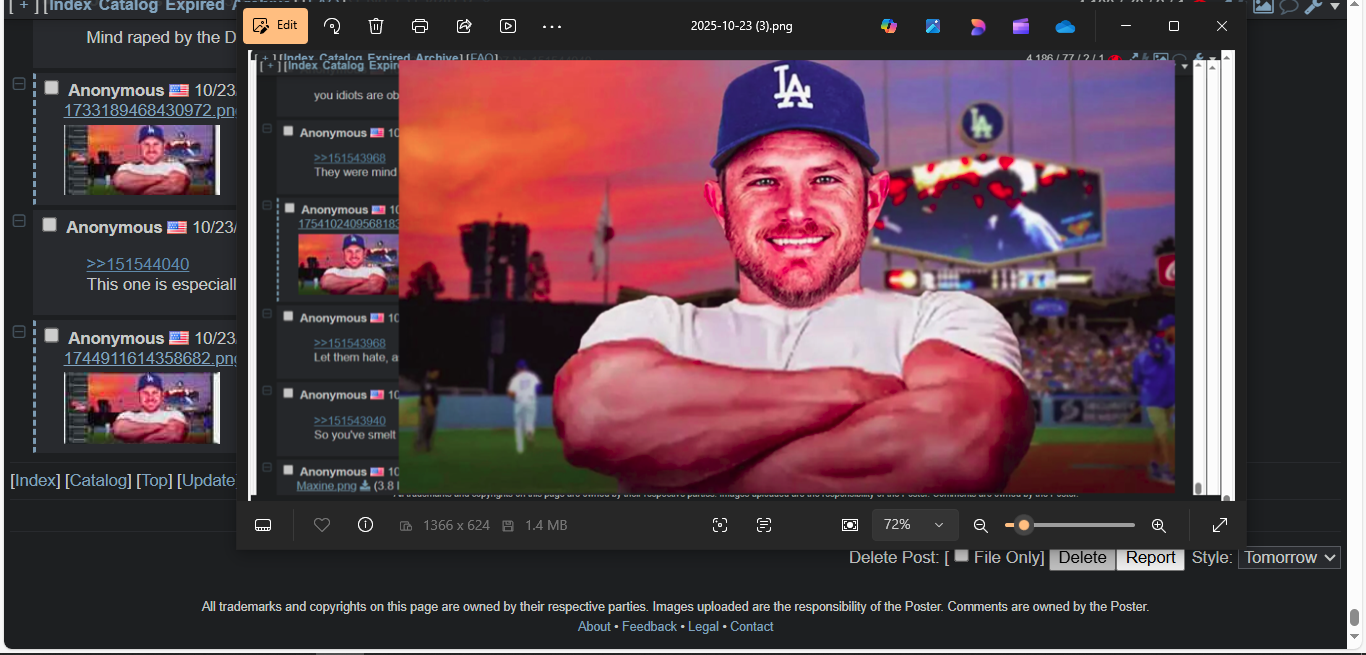
Task: Click the browser speech bubble icon
Action: click(x=1289, y=6)
